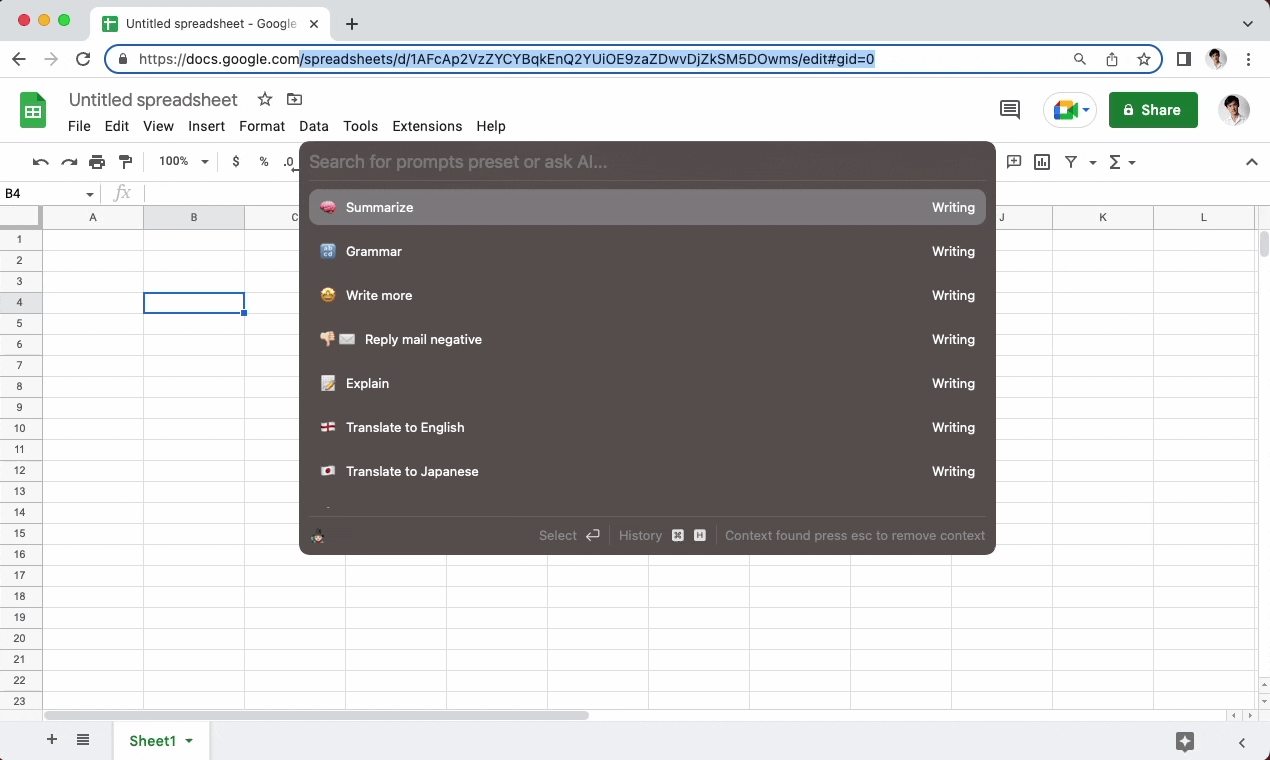
Task: Click the Share page icon in the address bar
Action: pos(1112,59)
